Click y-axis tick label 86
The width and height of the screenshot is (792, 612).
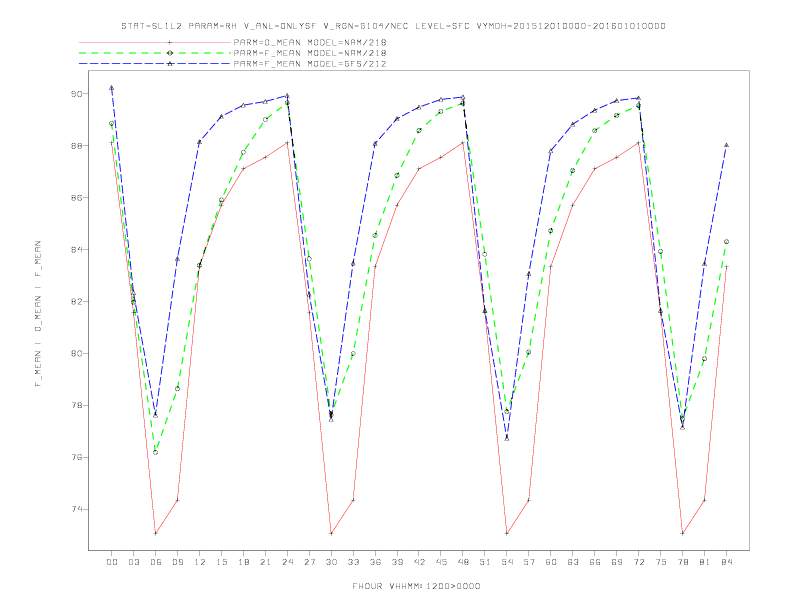[77, 198]
